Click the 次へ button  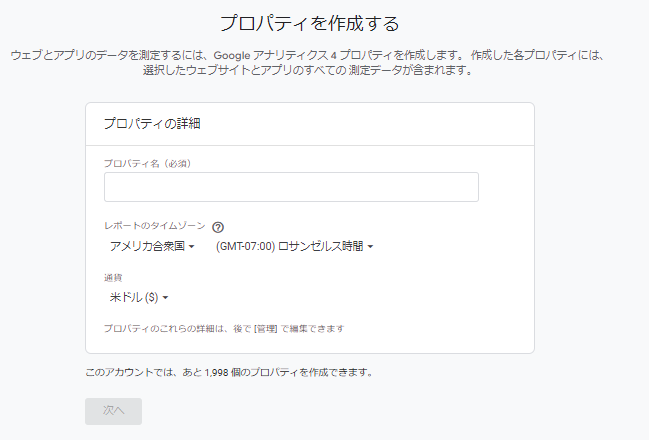coord(113,411)
